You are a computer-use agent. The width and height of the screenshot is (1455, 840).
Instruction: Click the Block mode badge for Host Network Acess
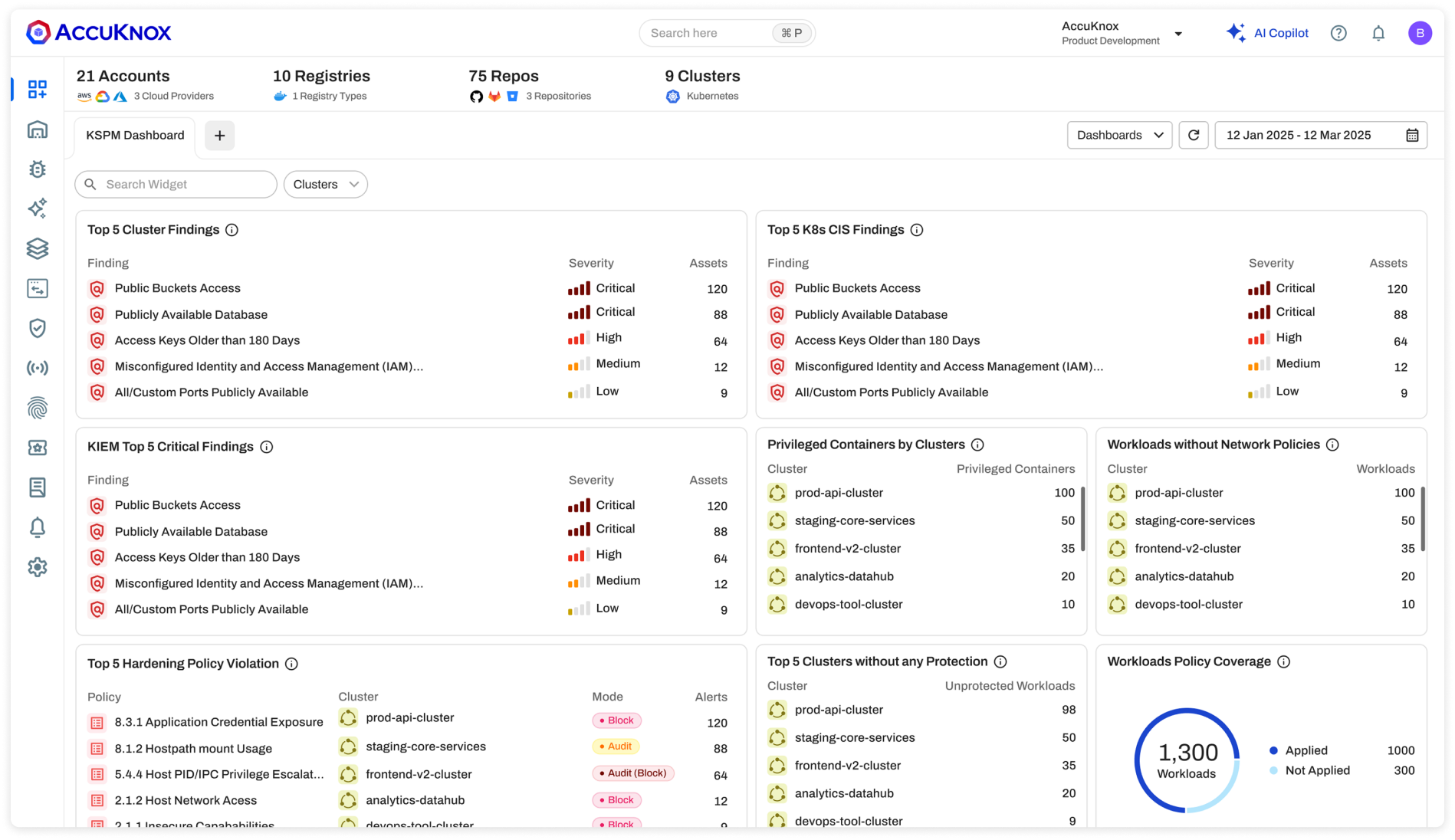(616, 799)
